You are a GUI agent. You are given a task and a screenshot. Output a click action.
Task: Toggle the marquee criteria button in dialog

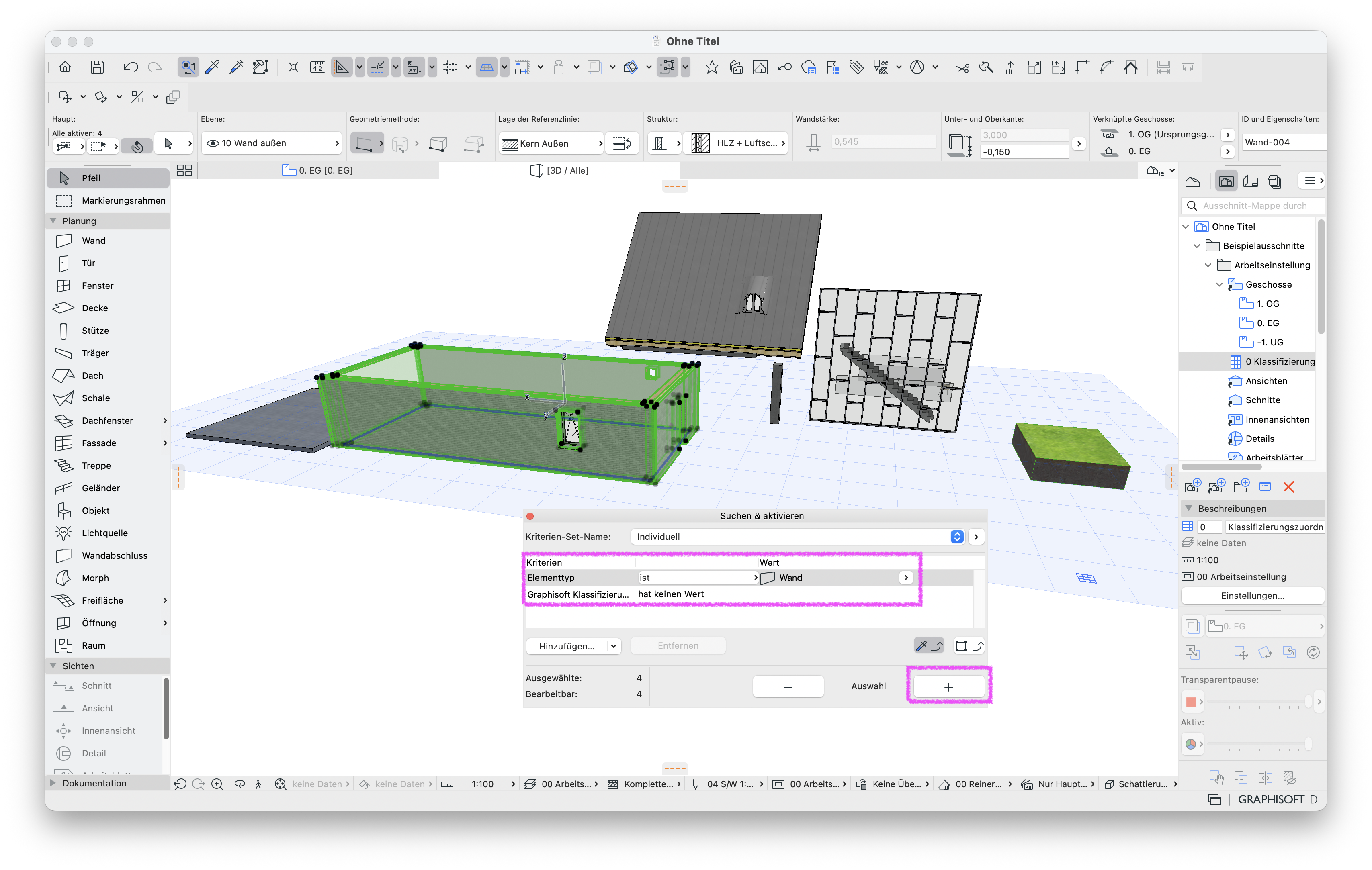[969, 645]
